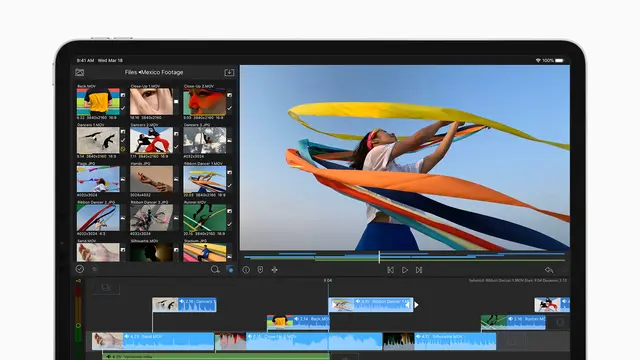Click the preview scrubber bar under viewer
The width and height of the screenshot is (640, 360).
(x=404, y=257)
